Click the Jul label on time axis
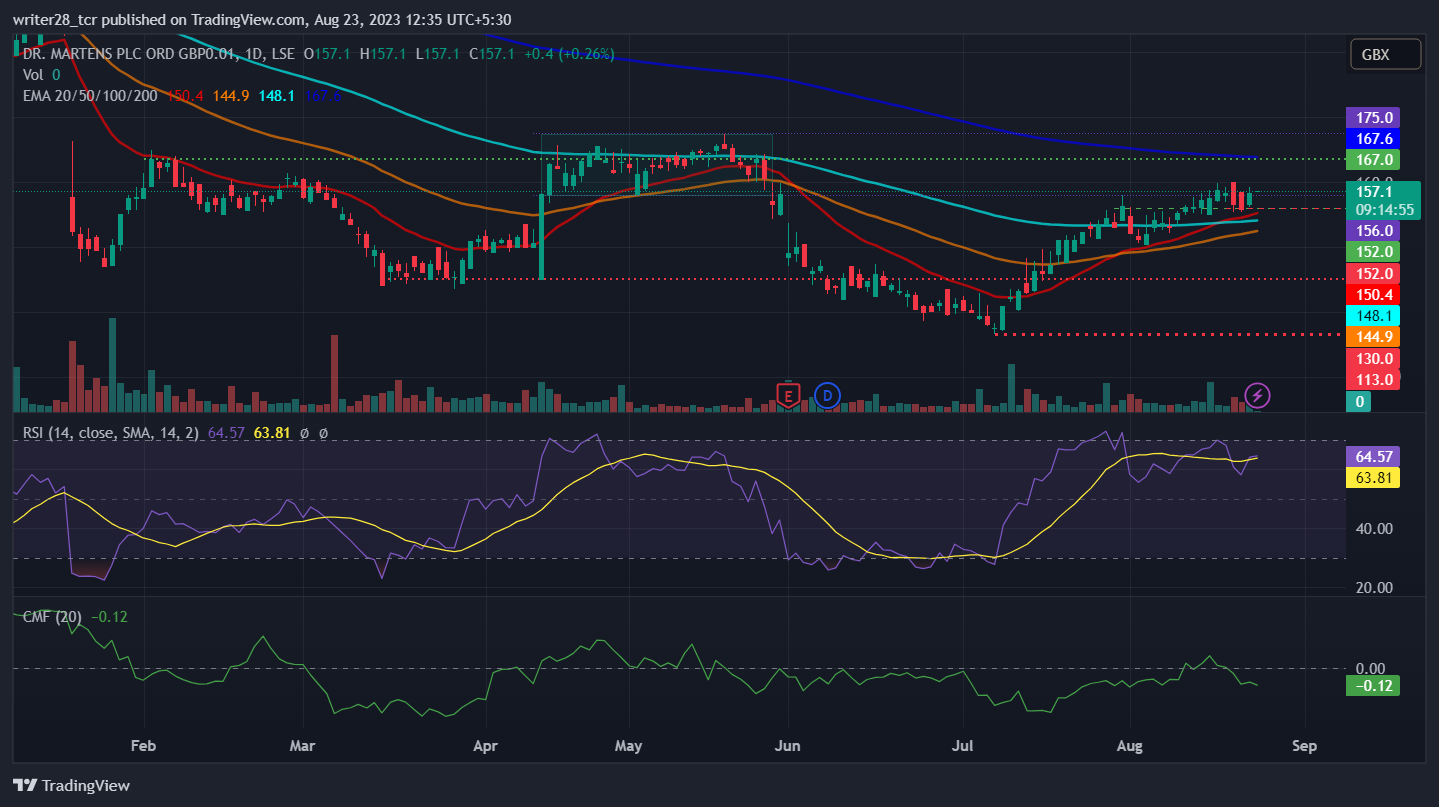This screenshot has width=1439, height=807. coord(963,746)
